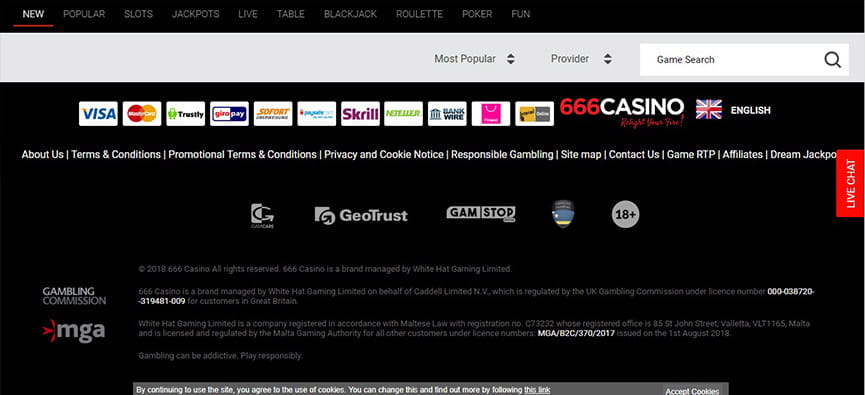
Task: Click the GamStop logo
Action: (x=481, y=213)
